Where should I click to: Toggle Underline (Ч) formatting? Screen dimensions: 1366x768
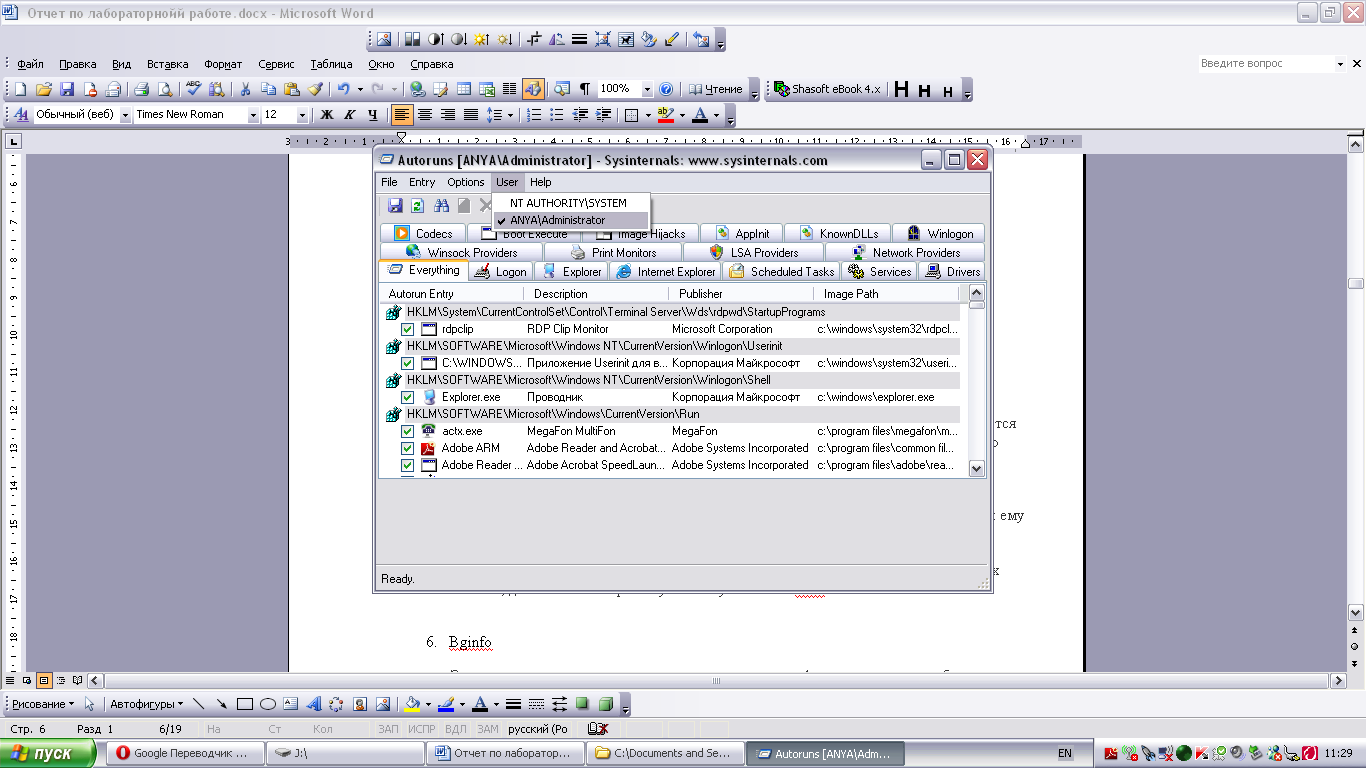coord(373,115)
